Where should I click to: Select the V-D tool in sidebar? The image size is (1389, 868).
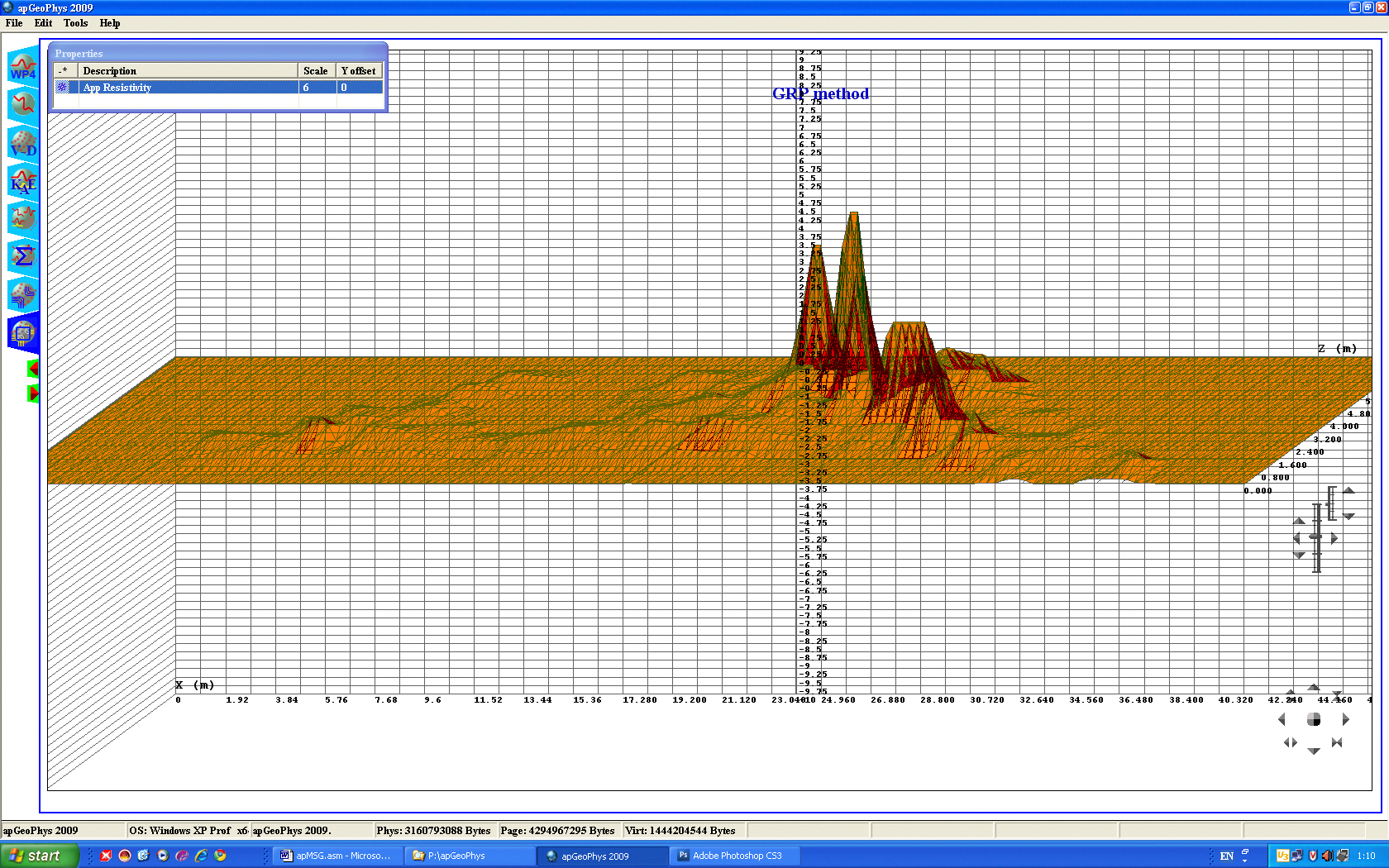click(23, 143)
